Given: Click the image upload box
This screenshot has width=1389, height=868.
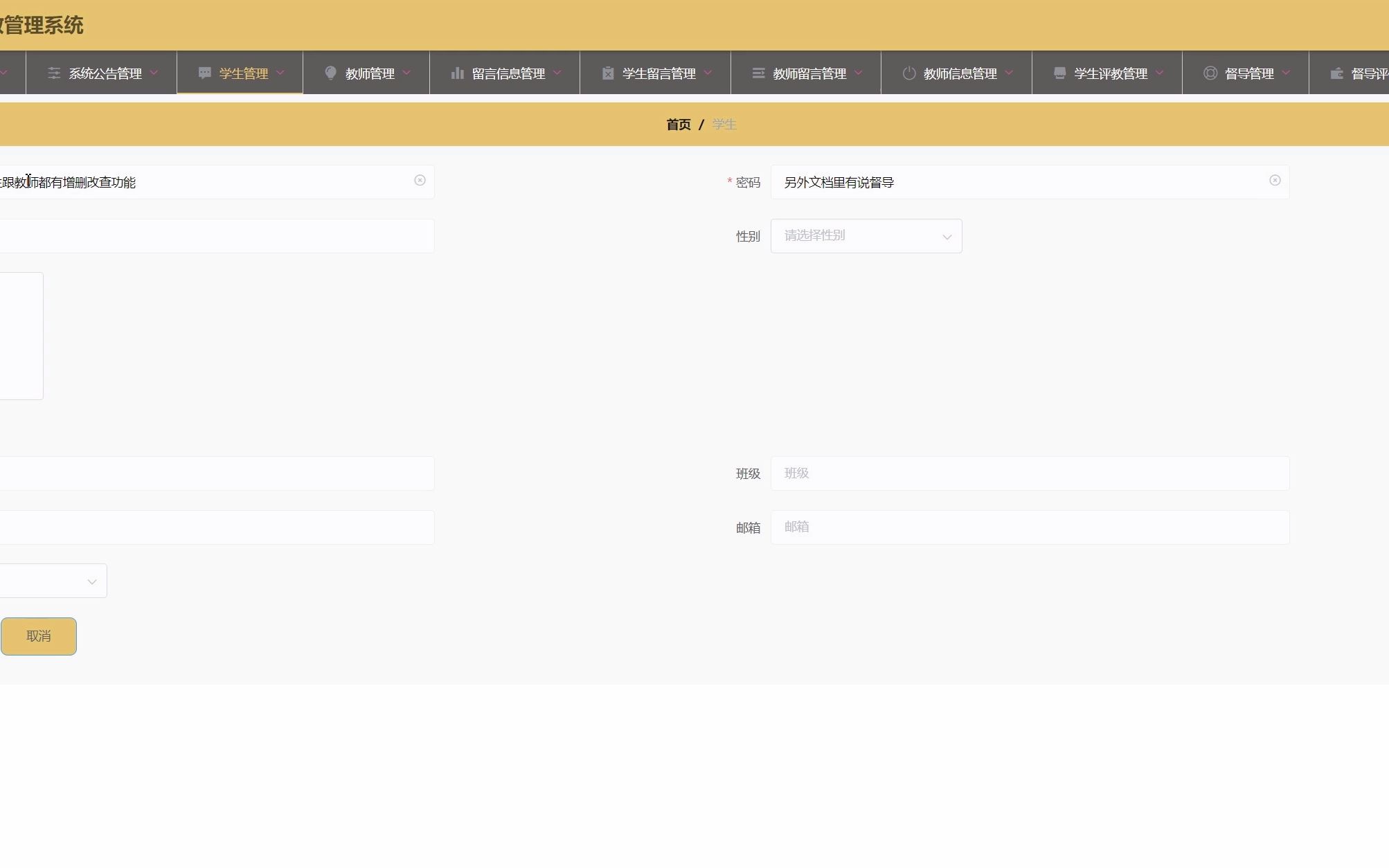Looking at the screenshot, I should pyautogui.click(x=21, y=336).
